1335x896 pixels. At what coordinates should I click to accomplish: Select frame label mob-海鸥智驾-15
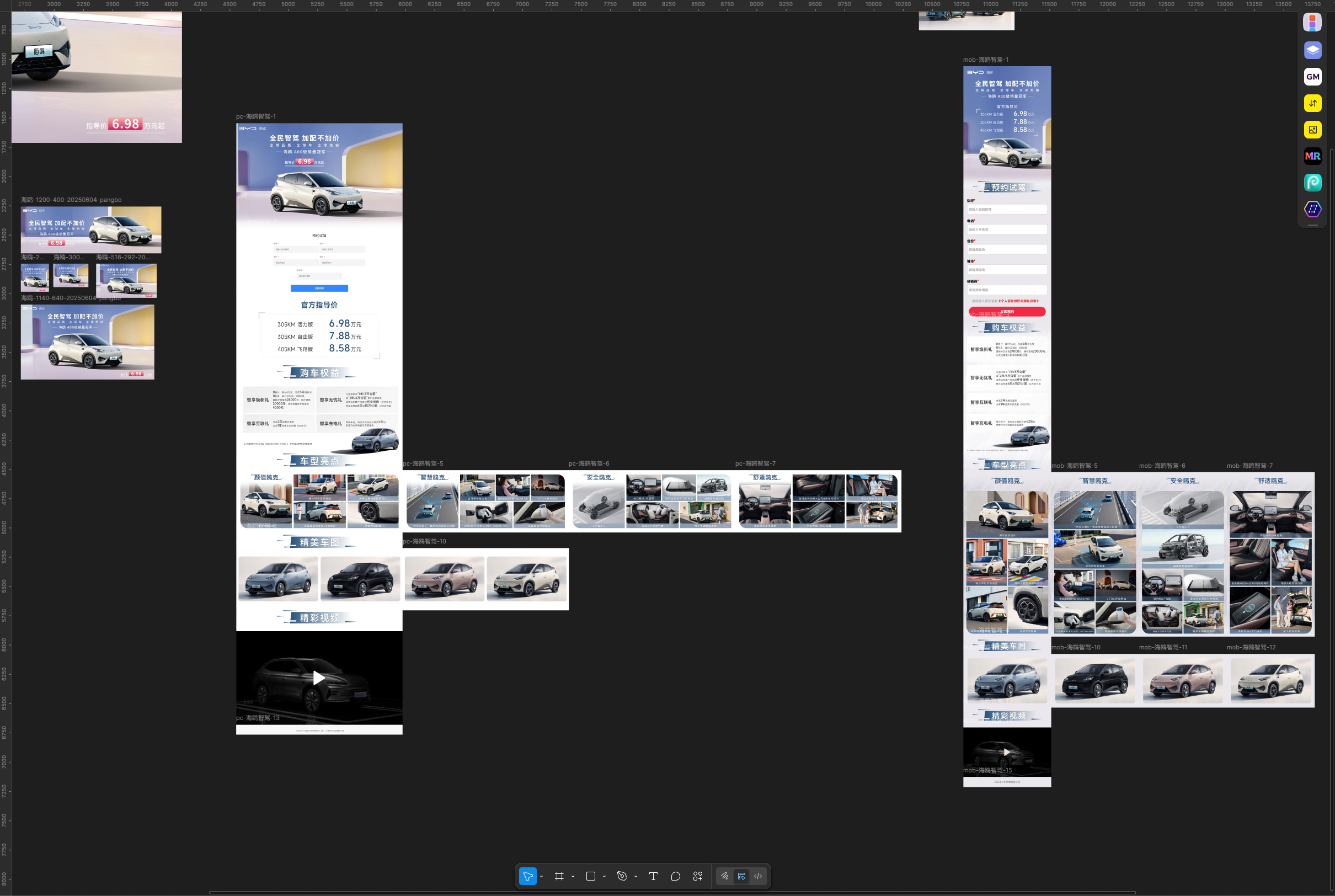(987, 770)
